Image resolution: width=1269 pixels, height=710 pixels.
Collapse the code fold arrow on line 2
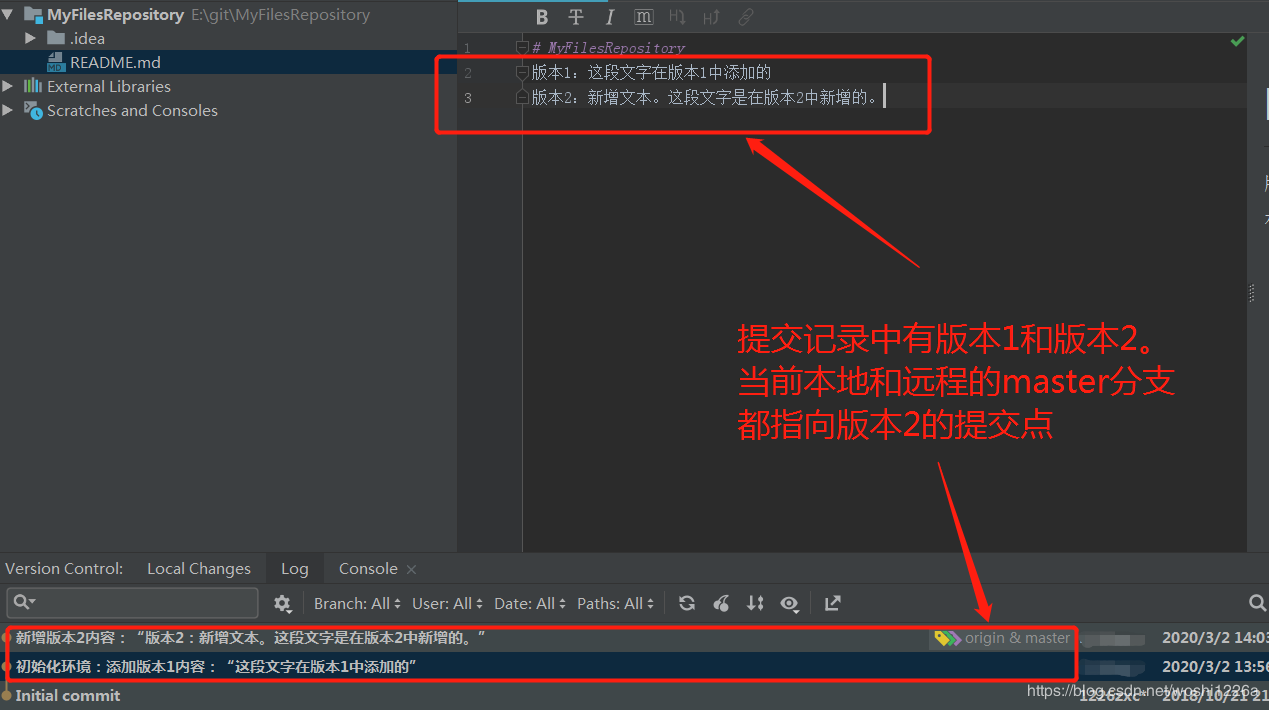point(521,72)
